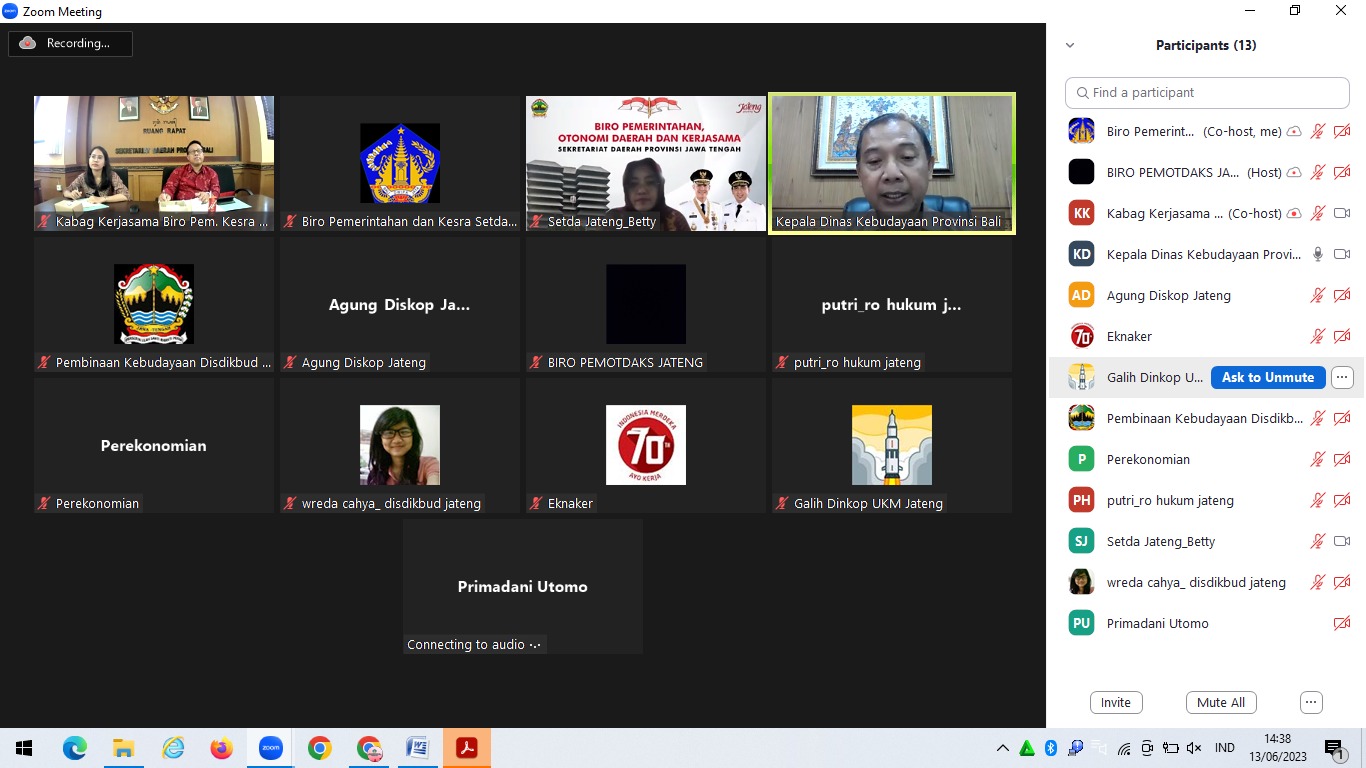The width and height of the screenshot is (1366, 768).
Task: Click the Ask to Unmute button
Action: point(1267,377)
